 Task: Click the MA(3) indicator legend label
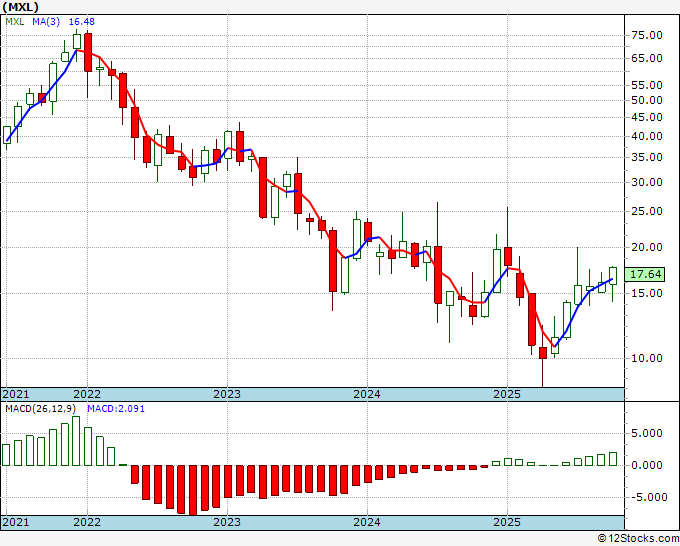46,22
